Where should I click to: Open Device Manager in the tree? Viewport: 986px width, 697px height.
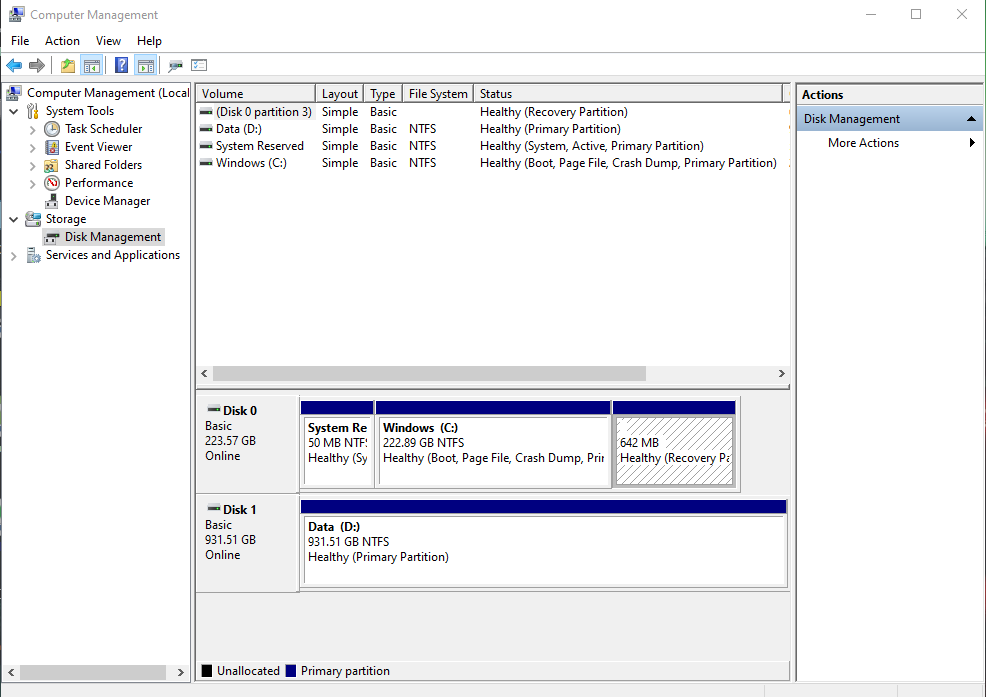[x=107, y=201]
